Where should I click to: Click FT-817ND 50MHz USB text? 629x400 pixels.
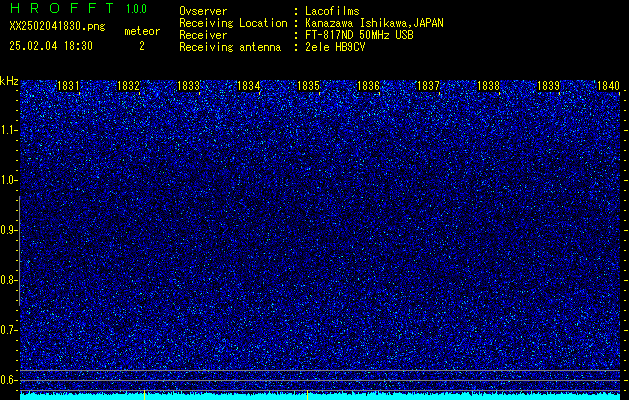[x=359, y=35]
